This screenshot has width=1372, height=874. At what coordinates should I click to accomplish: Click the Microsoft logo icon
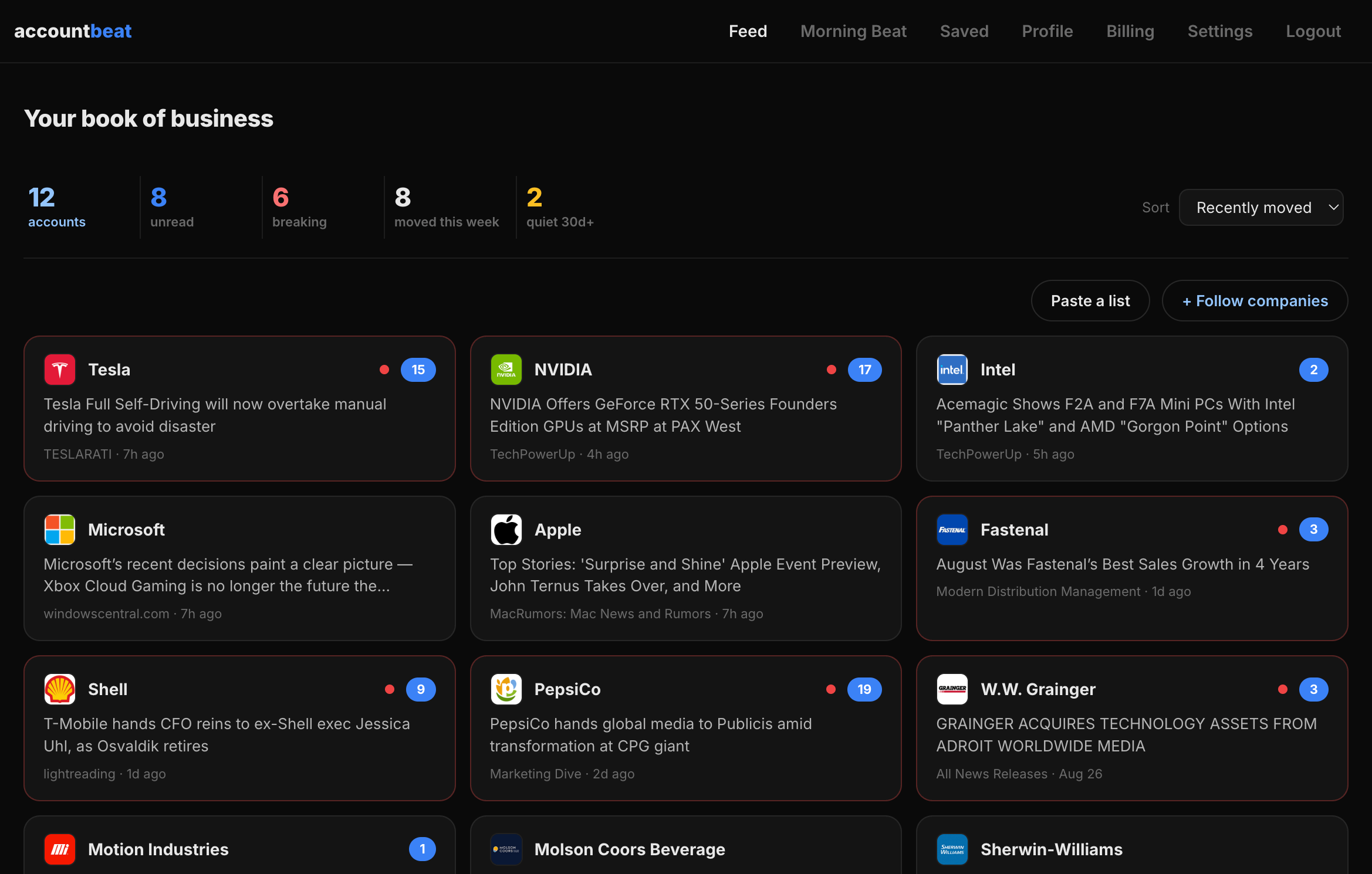point(59,530)
